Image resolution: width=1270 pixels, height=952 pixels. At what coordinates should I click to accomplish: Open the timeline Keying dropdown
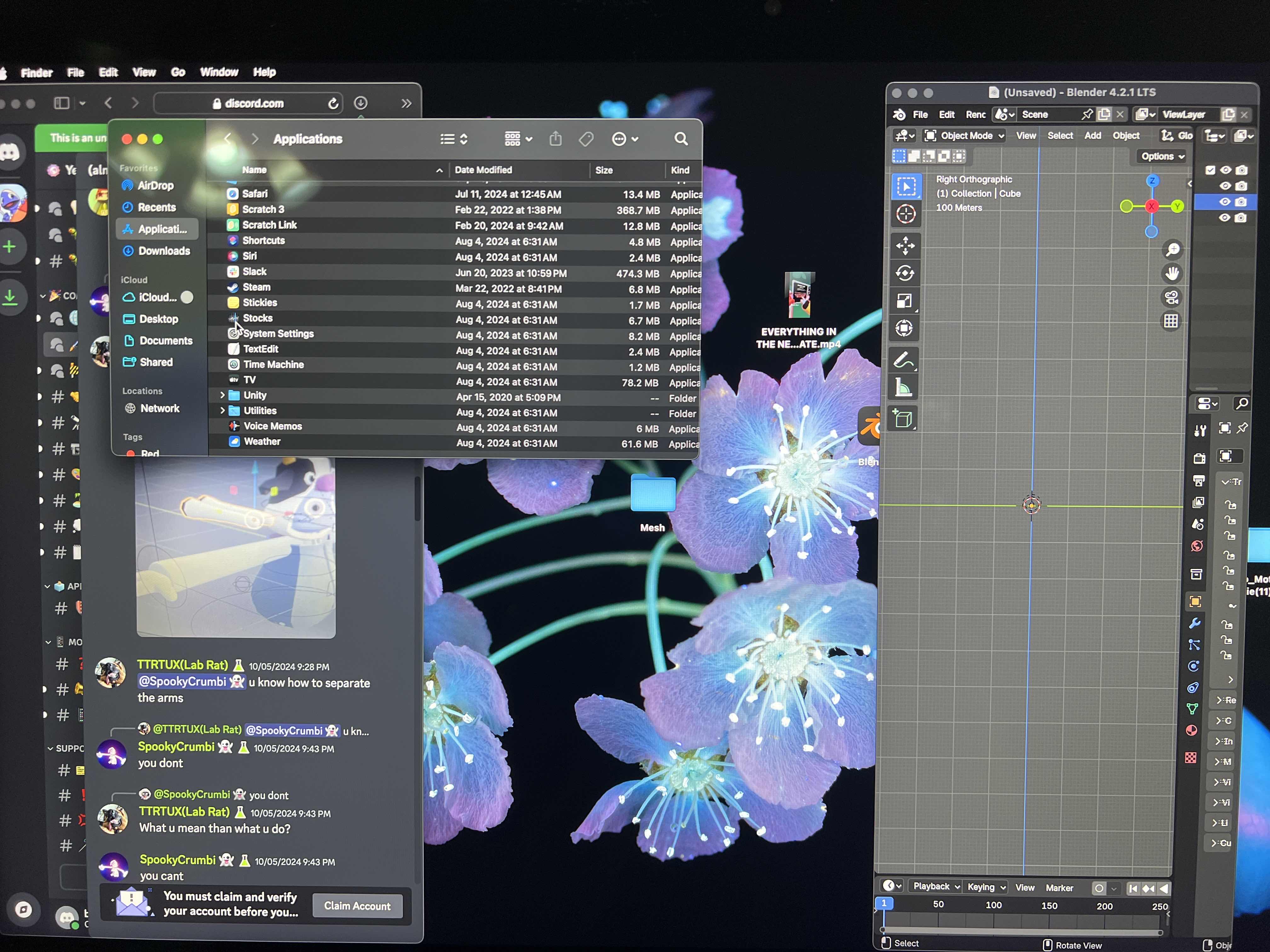pos(986,887)
